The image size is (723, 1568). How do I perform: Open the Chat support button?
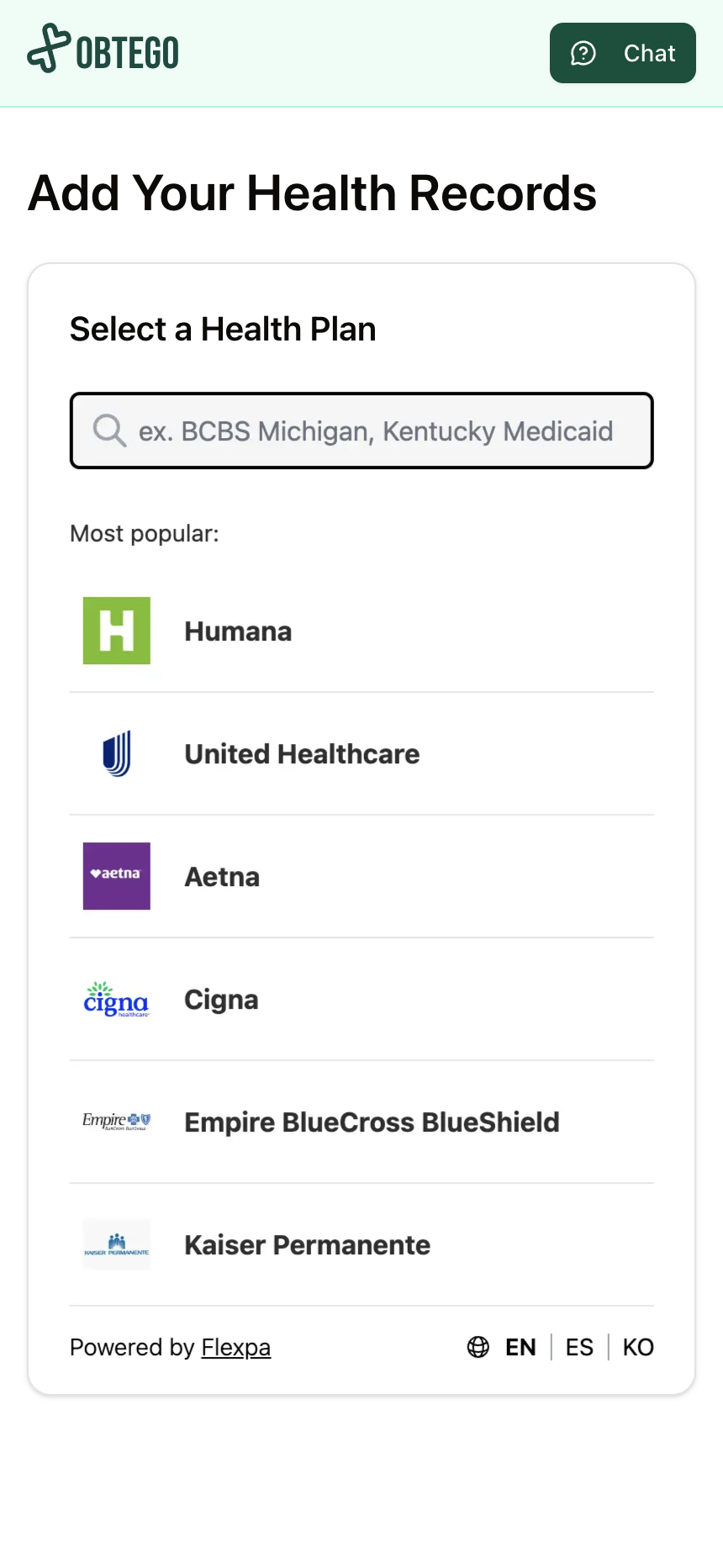tap(622, 53)
